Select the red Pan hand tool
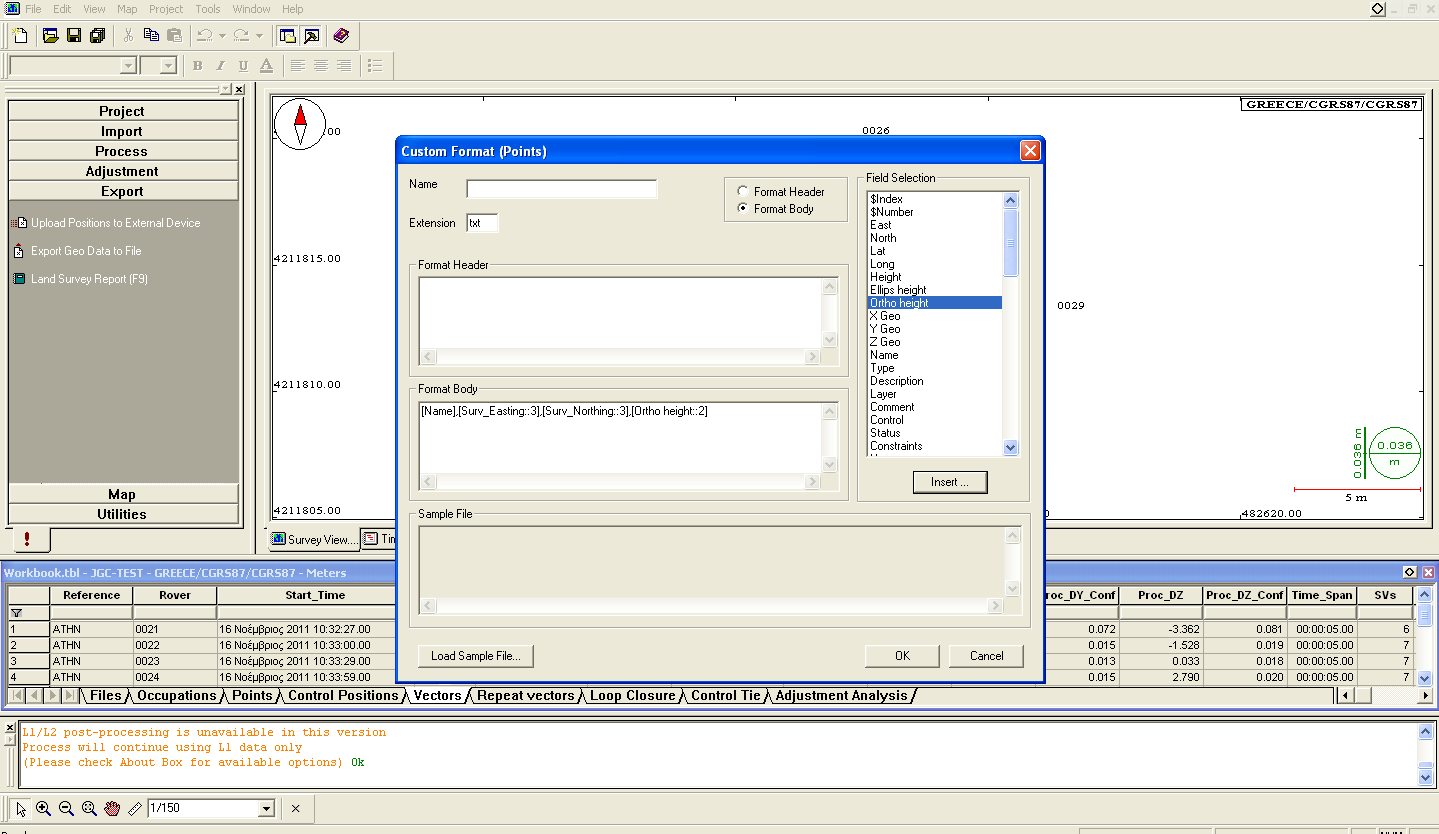This screenshot has width=1439, height=834. [113, 808]
